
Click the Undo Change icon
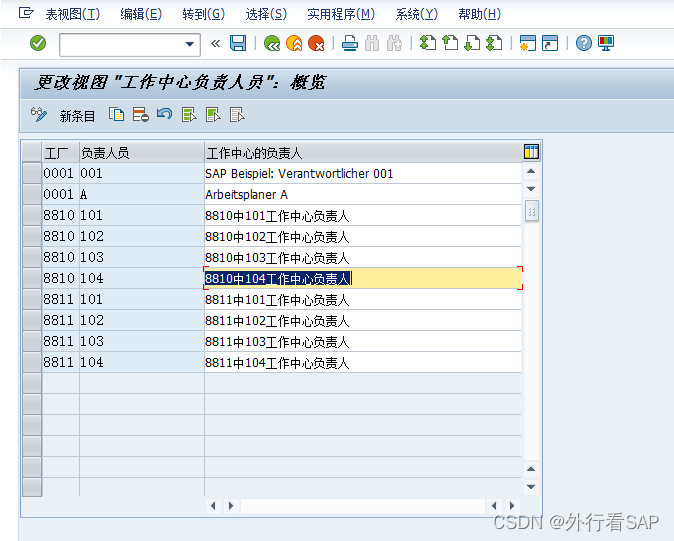coord(164,114)
